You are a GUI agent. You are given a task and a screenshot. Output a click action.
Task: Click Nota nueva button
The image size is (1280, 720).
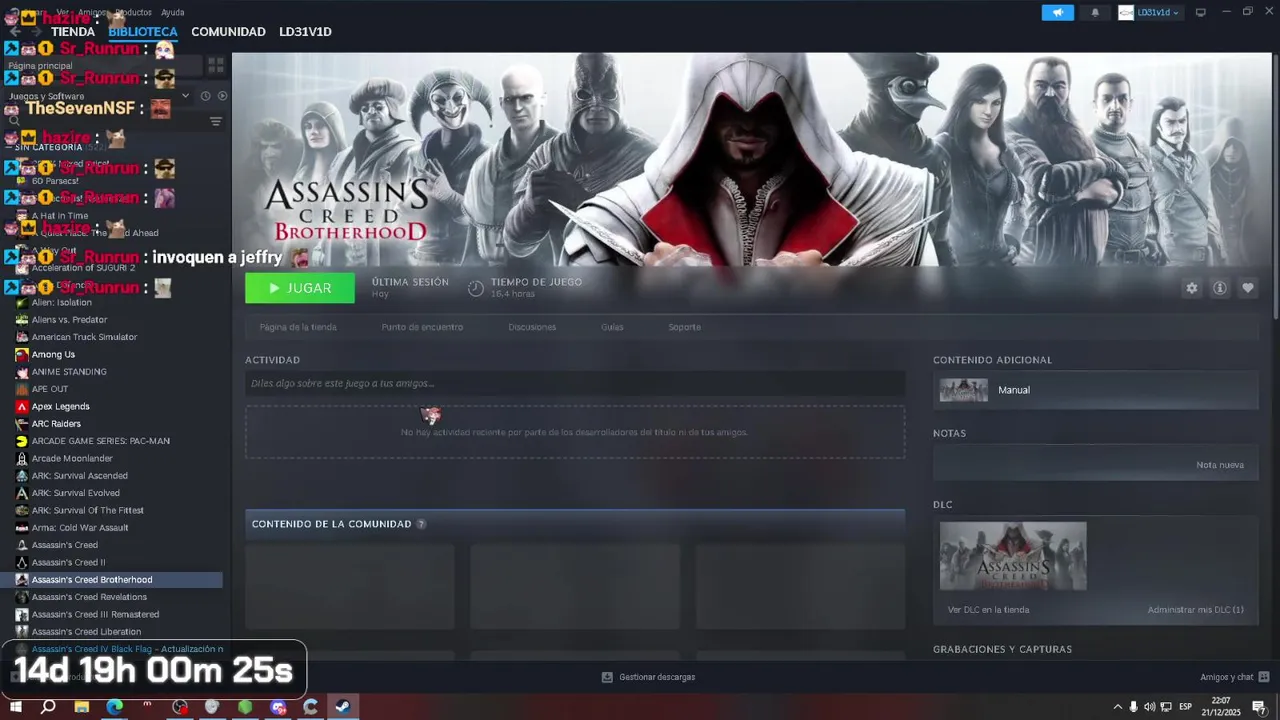coord(1220,465)
